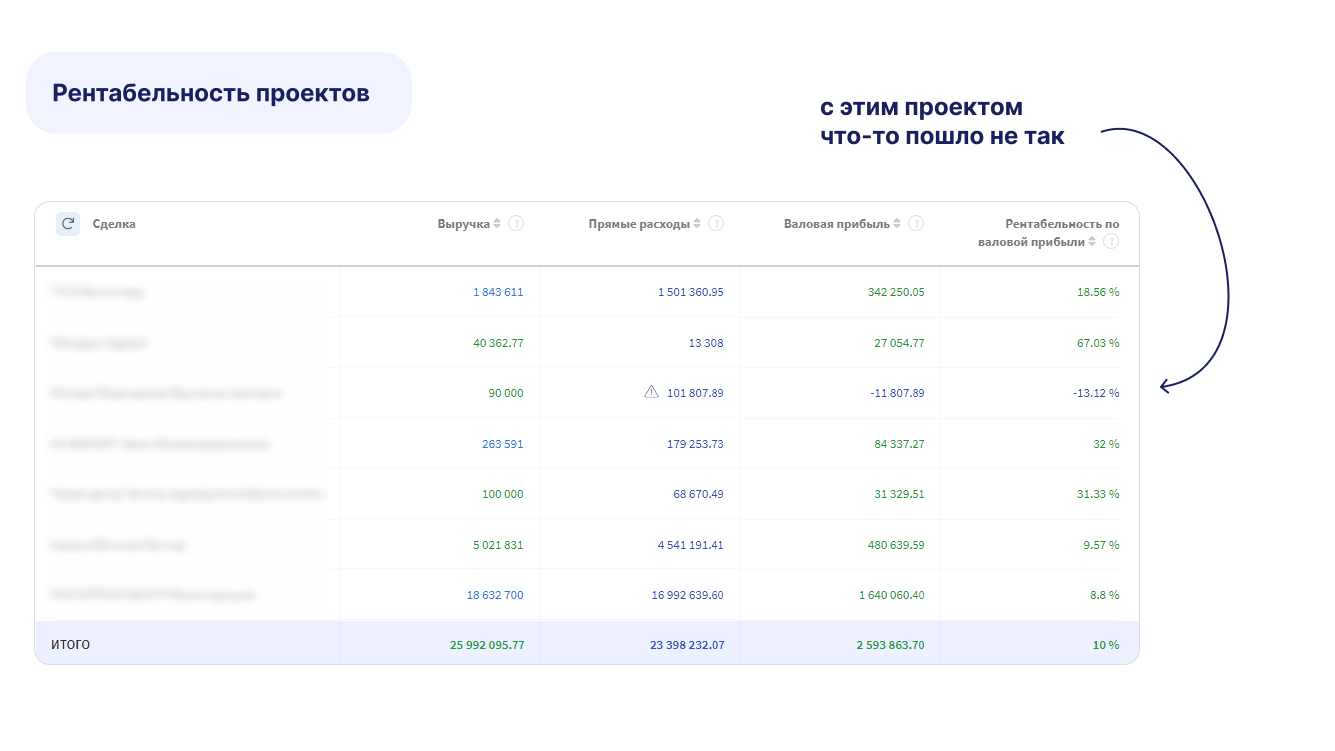Open the help tooltip icon for Выручка

(516, 224)
